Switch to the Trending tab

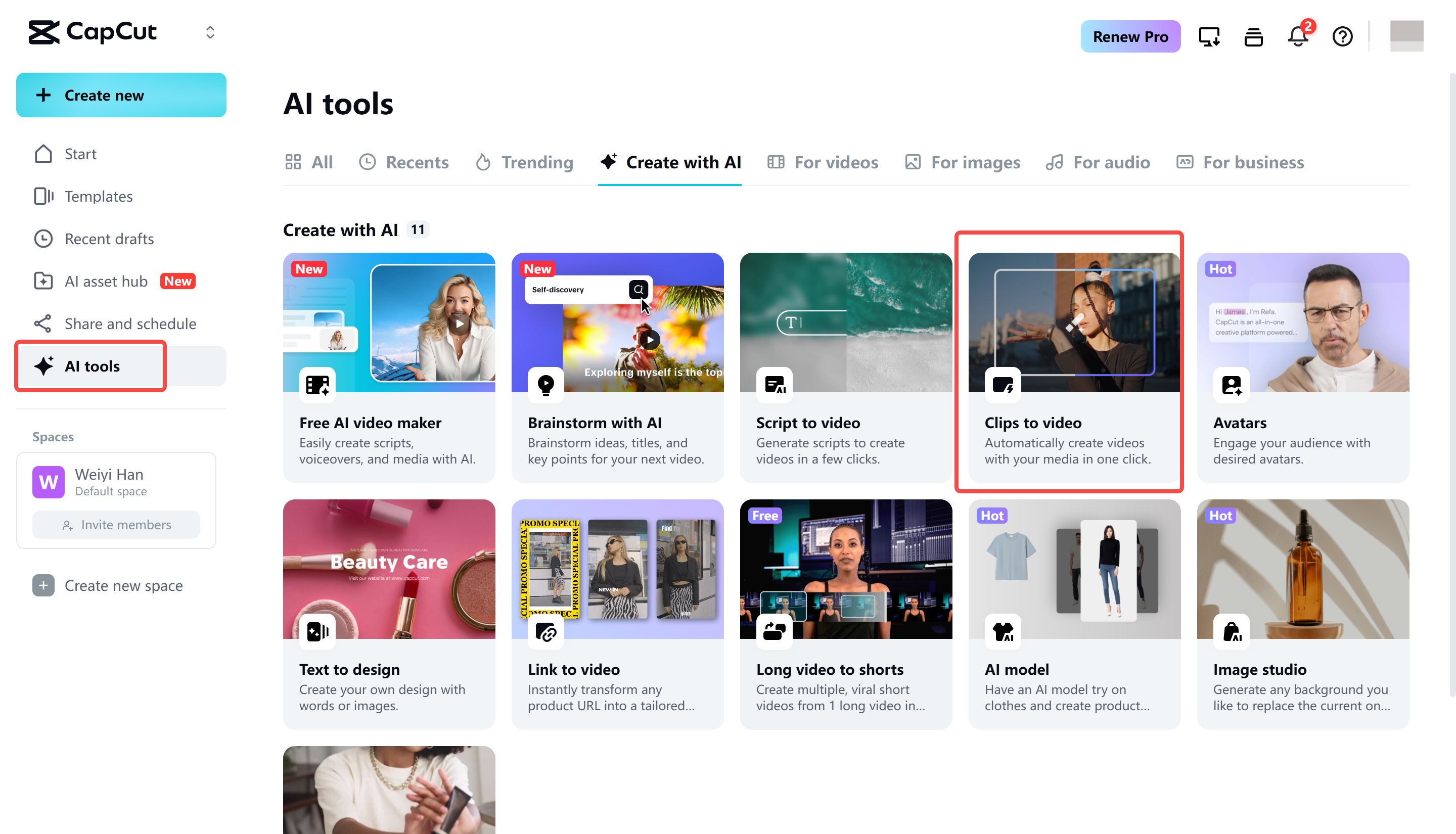click(524, 162)
